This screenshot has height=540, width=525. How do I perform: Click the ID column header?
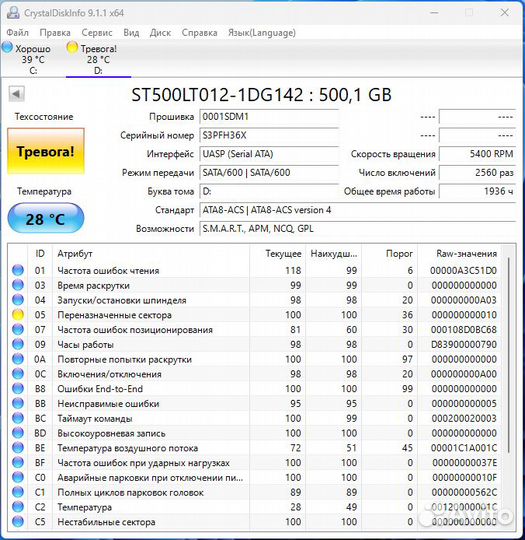40,254
